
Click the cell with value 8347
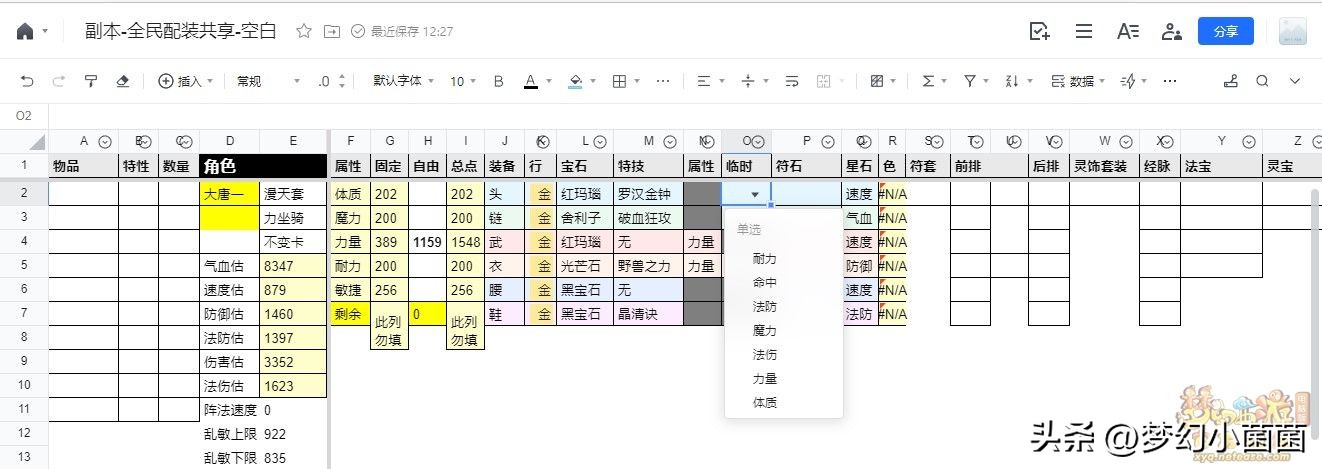click(x=293, y=266)
